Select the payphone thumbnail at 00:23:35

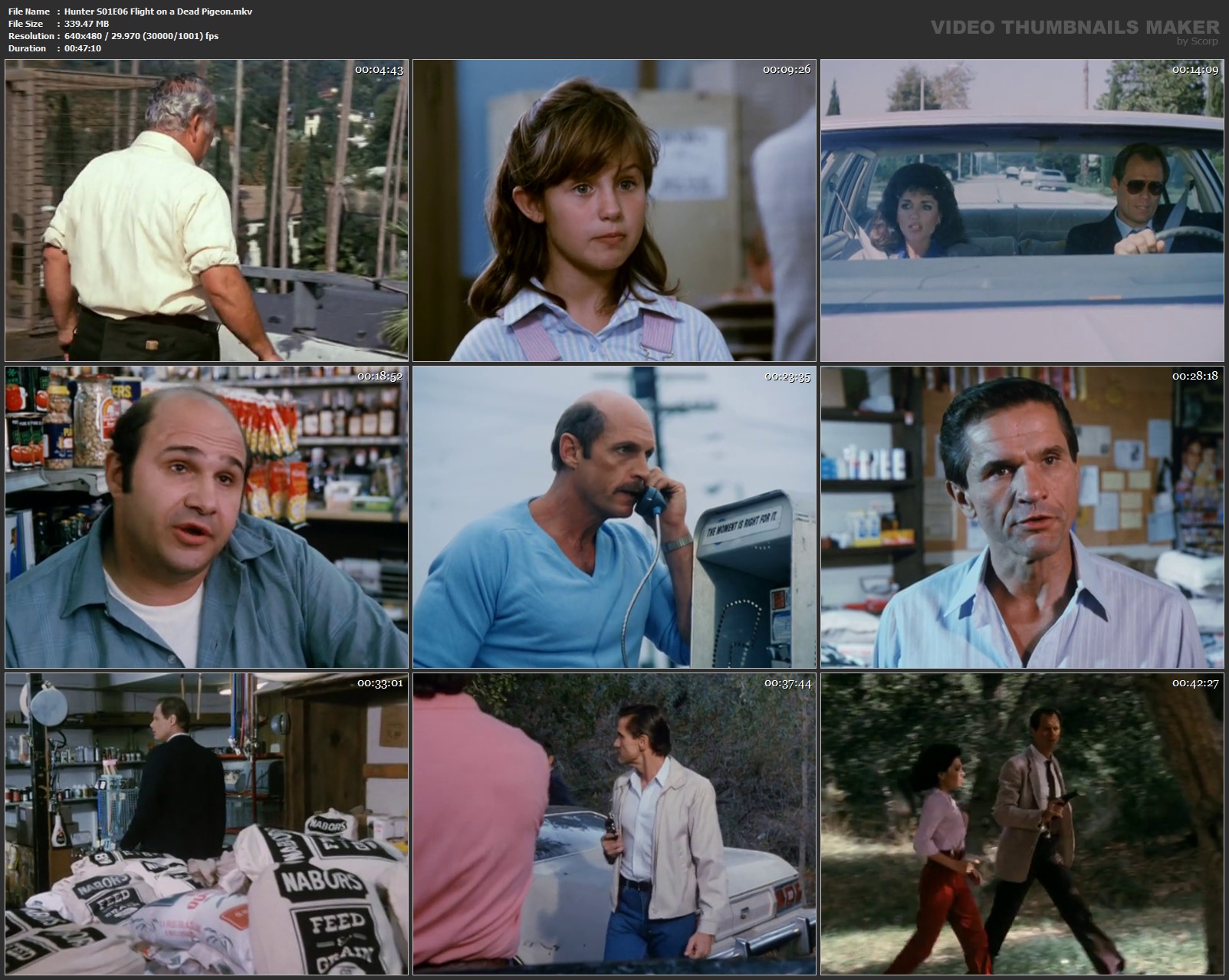[614, 518]
